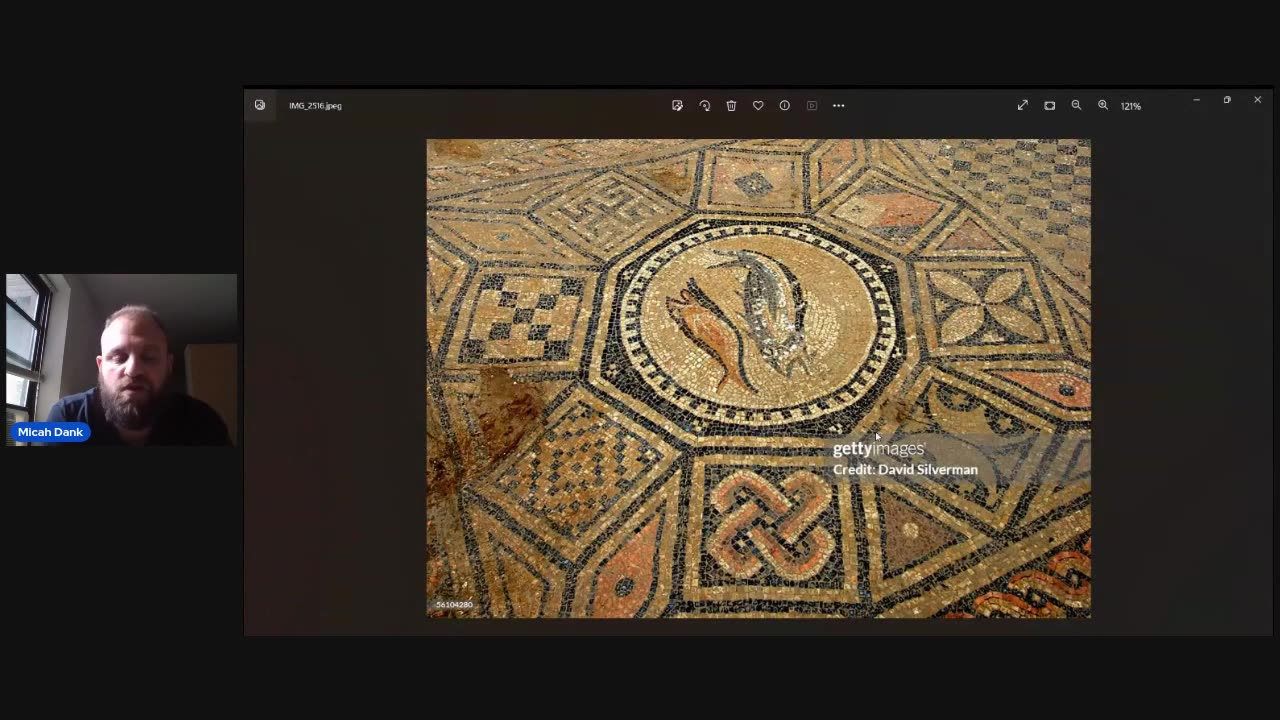
Task: Open the Photos app home icon
Action: pos(260,105)
